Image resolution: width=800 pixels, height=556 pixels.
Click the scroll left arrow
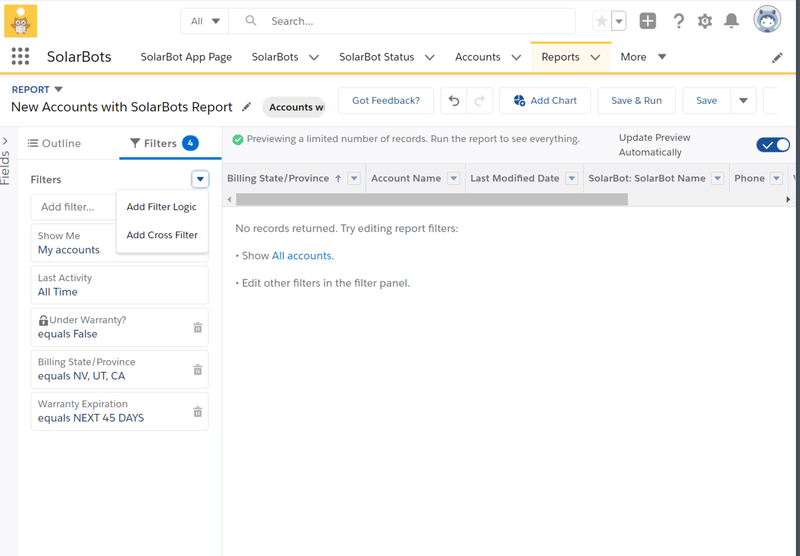coord(230,199)
